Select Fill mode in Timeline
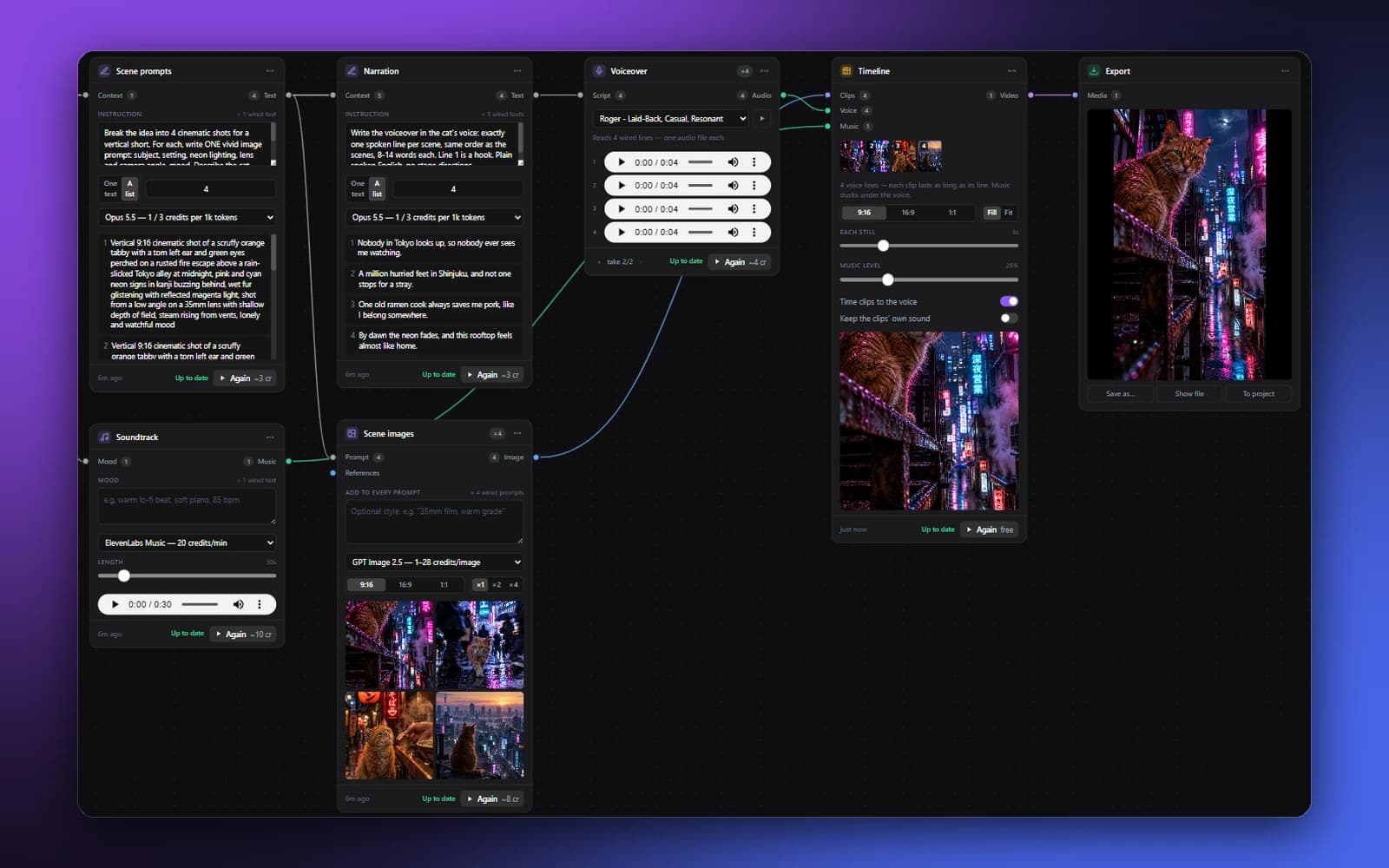The height and width of the screenshot is (868, 1389). pos(991,213)
